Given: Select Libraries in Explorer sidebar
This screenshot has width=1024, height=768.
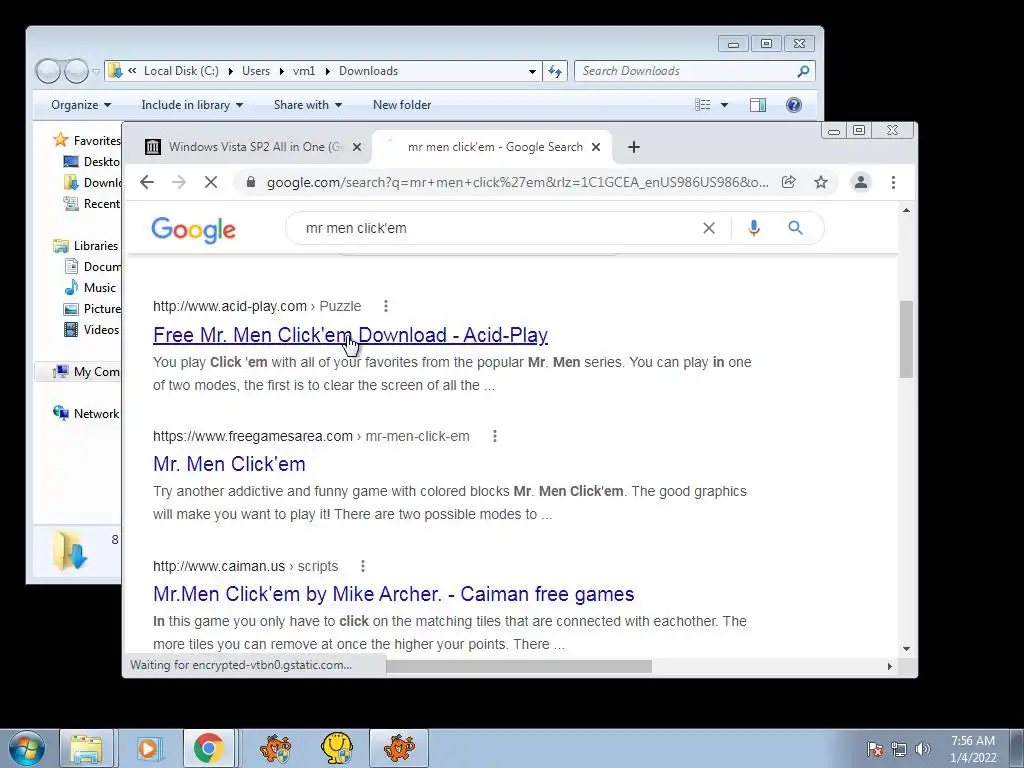Looking at the screenshot, I should [x=87, y=246].
